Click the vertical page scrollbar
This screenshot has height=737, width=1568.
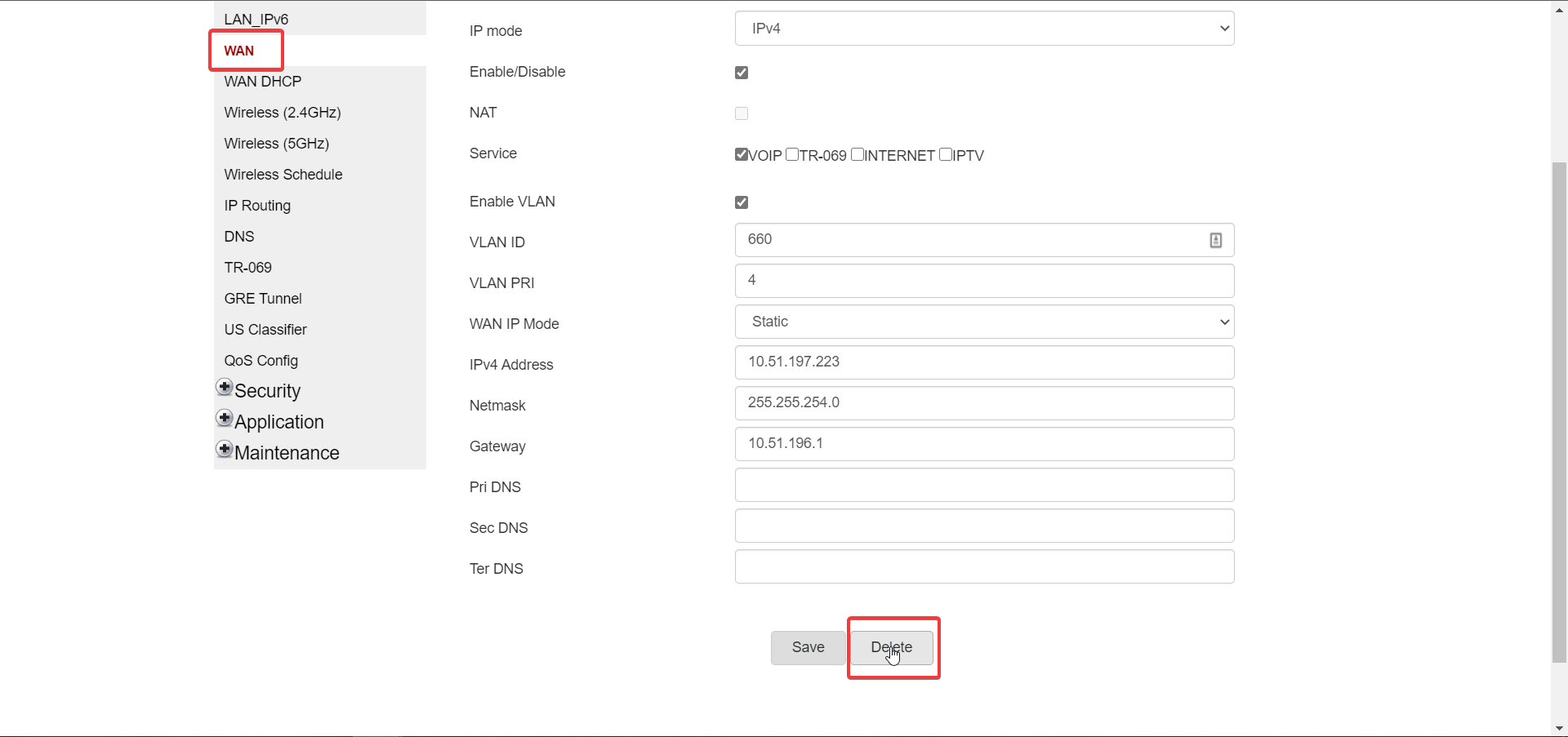click(1559, 408)
